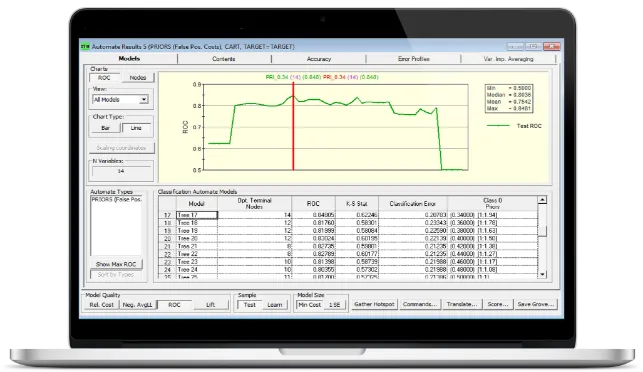This screenshot has height=372, width=643.
Task: Select the Tree 20 row in table
Action: pos(348,239)
